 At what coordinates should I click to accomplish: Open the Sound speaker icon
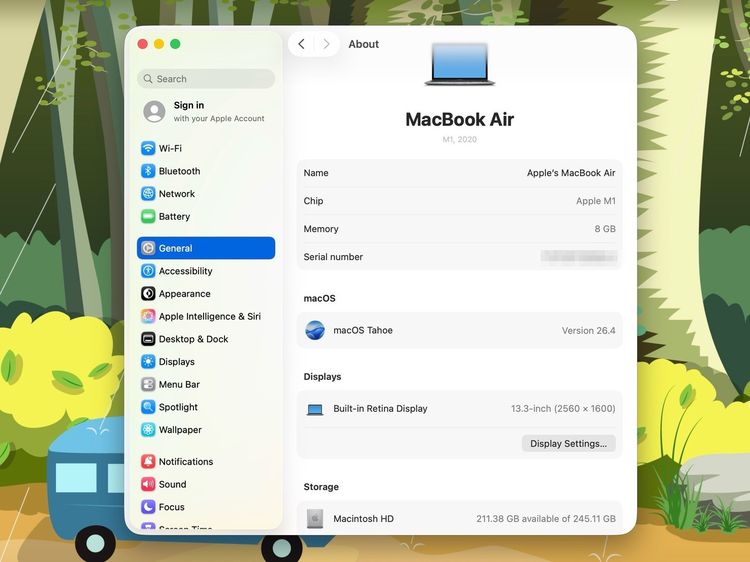tap(148, 484)
